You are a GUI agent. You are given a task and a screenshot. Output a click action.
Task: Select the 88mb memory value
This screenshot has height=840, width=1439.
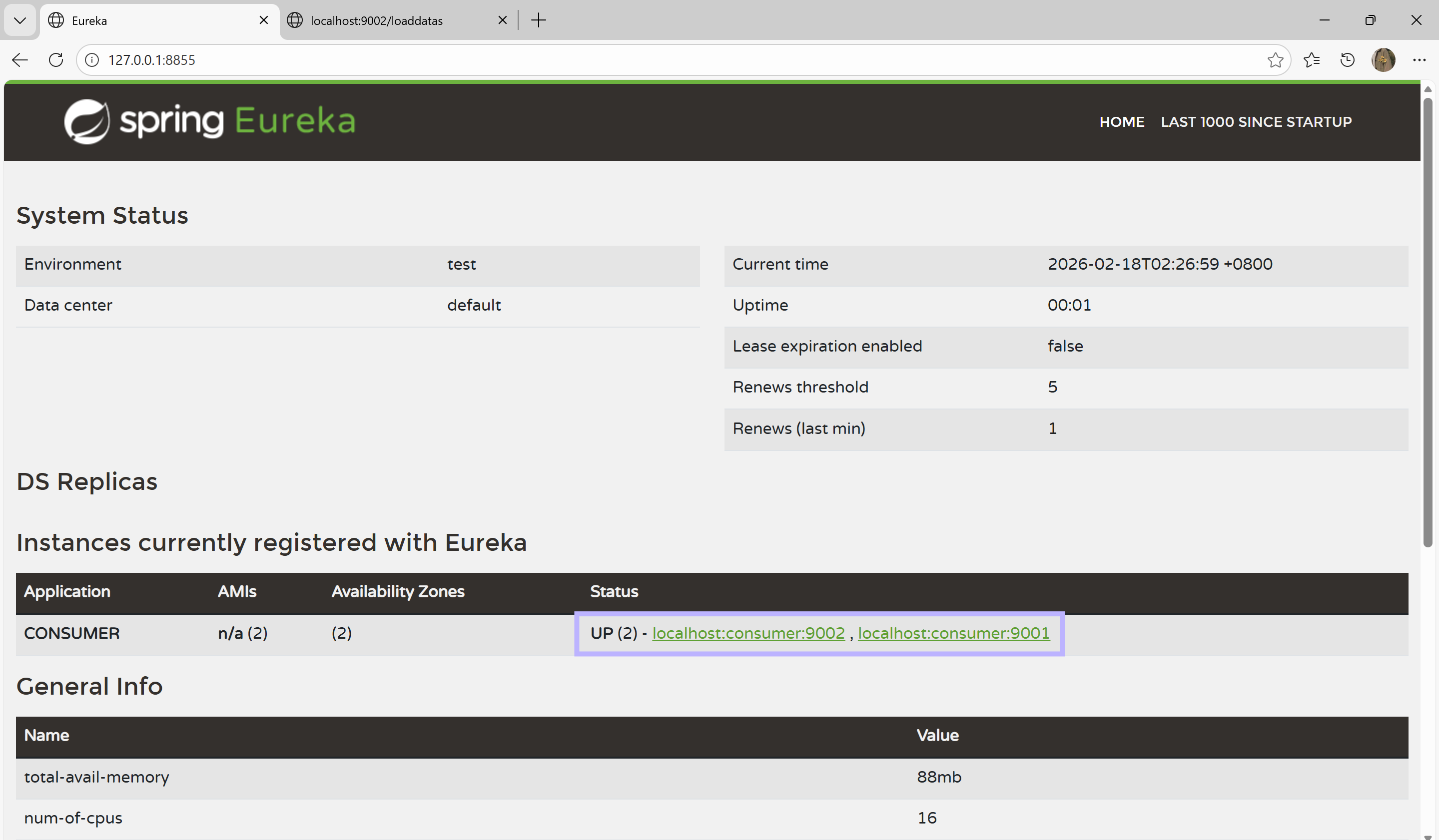tap(939, 777)
